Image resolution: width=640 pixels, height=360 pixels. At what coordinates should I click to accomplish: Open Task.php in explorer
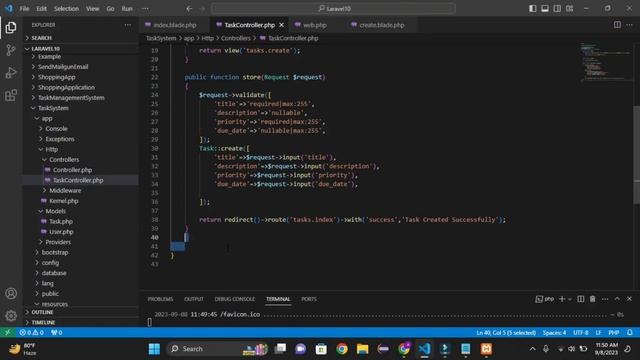tap(61, 222)
